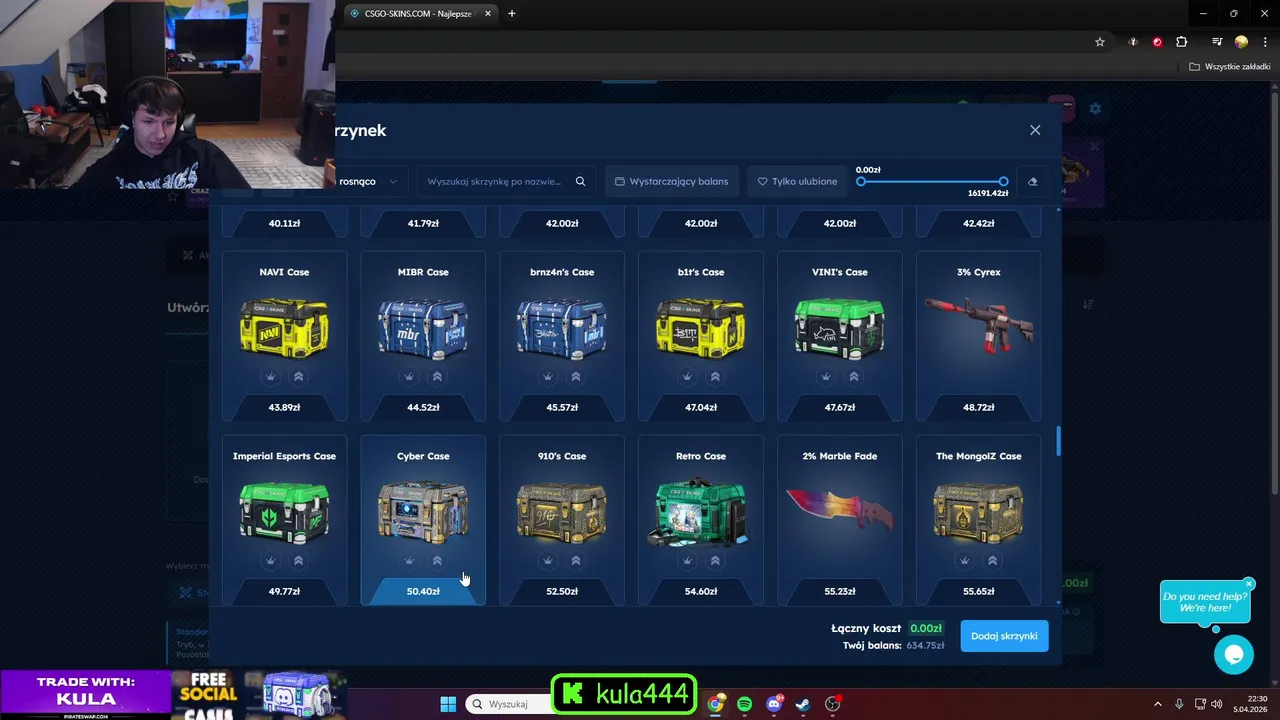Image resolution: width=1280 pixels, height=720 pixels.
Task: Open OBS Studio from the taskbar
Action: point(832,704)
